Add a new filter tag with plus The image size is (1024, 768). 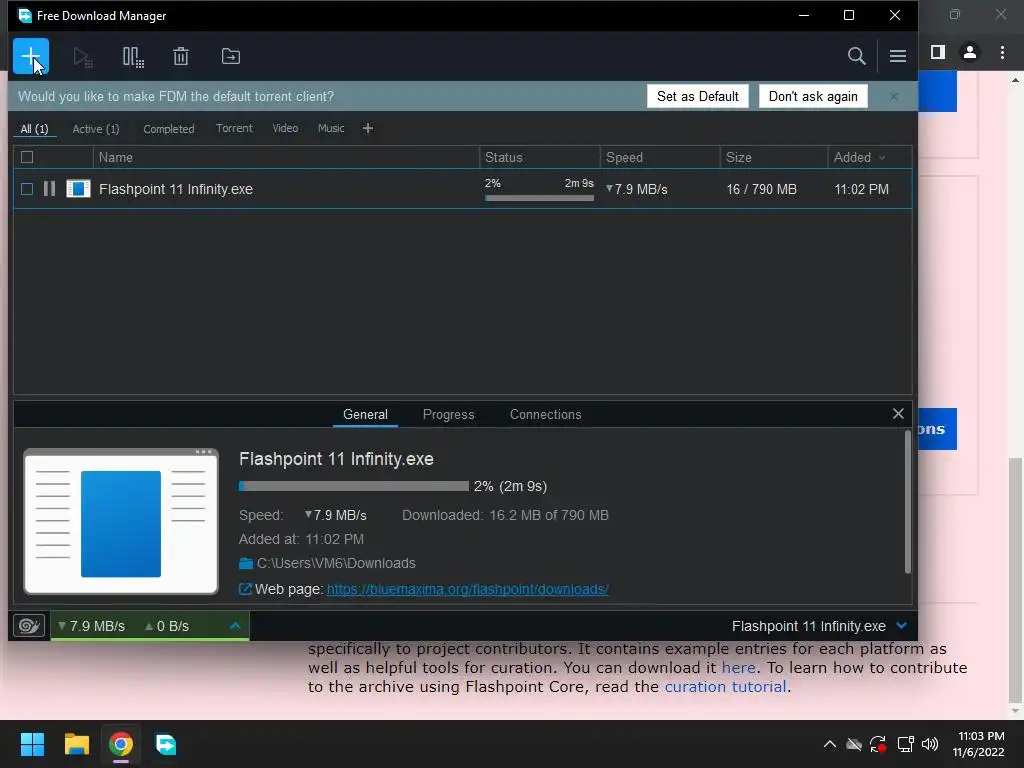(368, 128)
